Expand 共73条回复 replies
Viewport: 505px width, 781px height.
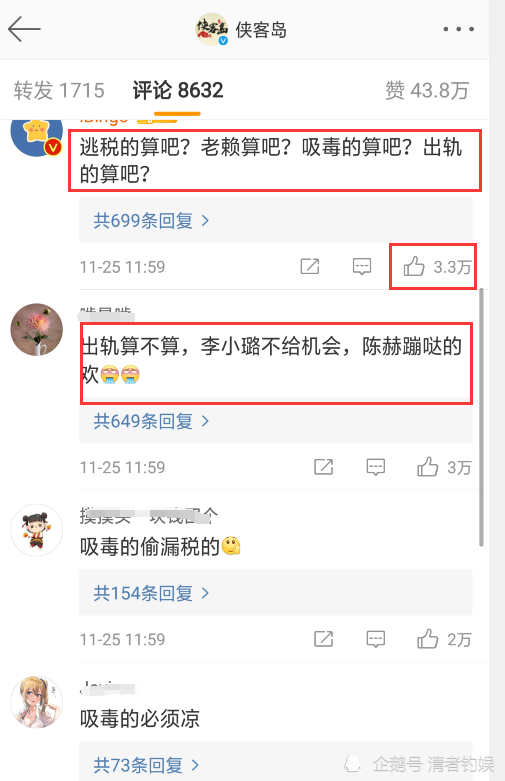(146, 765)
